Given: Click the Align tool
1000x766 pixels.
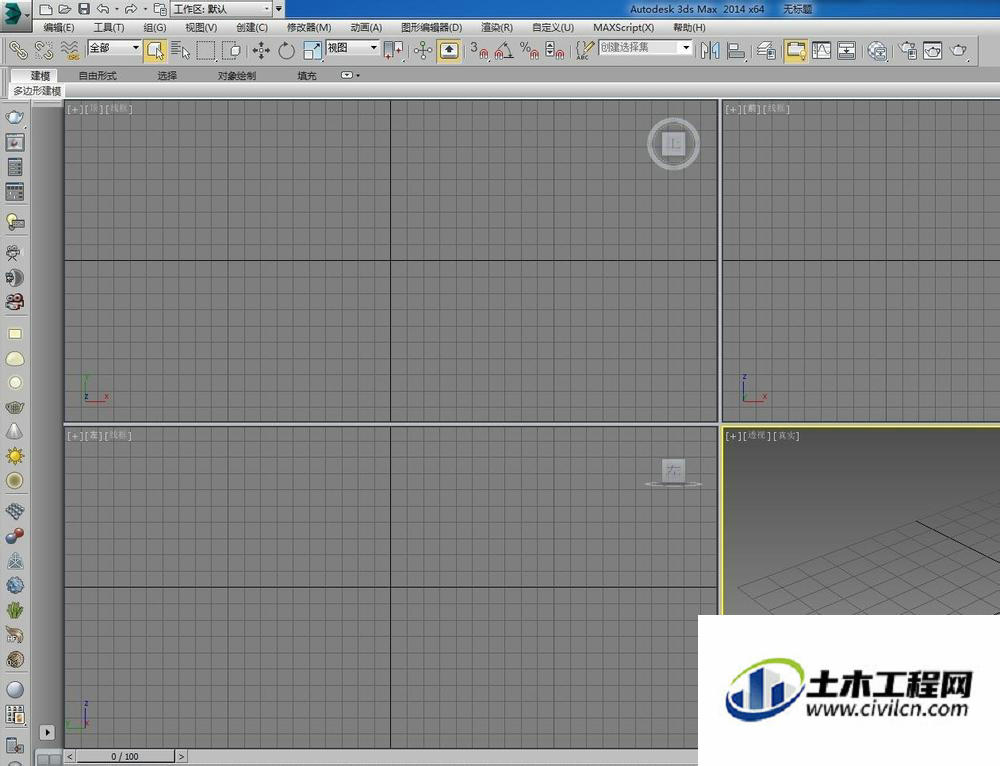Looking at the screenshot, I should click(736, 50).
